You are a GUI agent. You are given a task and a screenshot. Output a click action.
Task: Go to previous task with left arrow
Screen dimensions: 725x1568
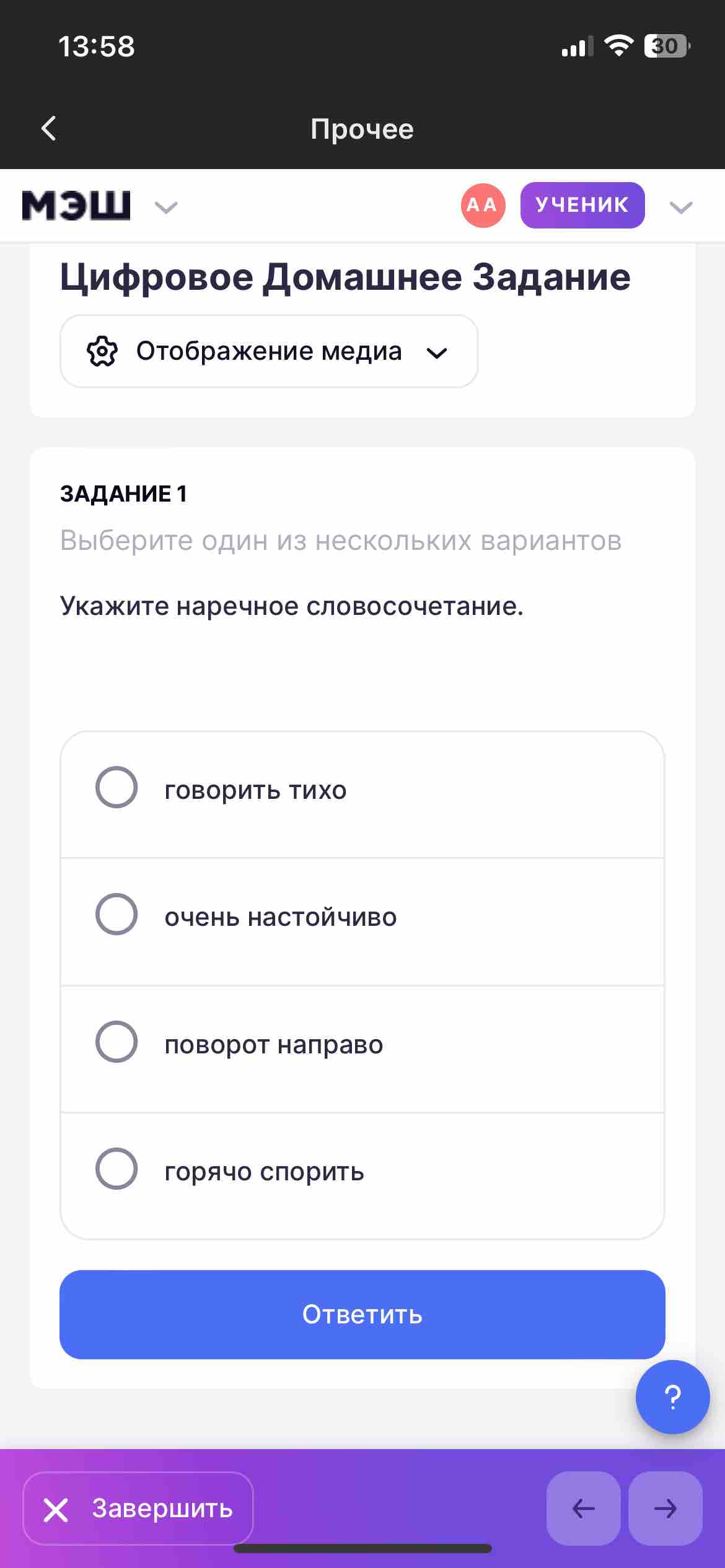tap(583, 1509)
